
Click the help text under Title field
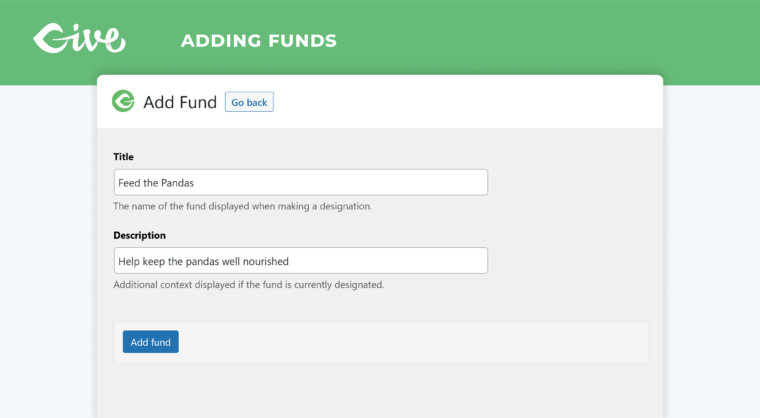pyautogui.click(x=243, y=206)
